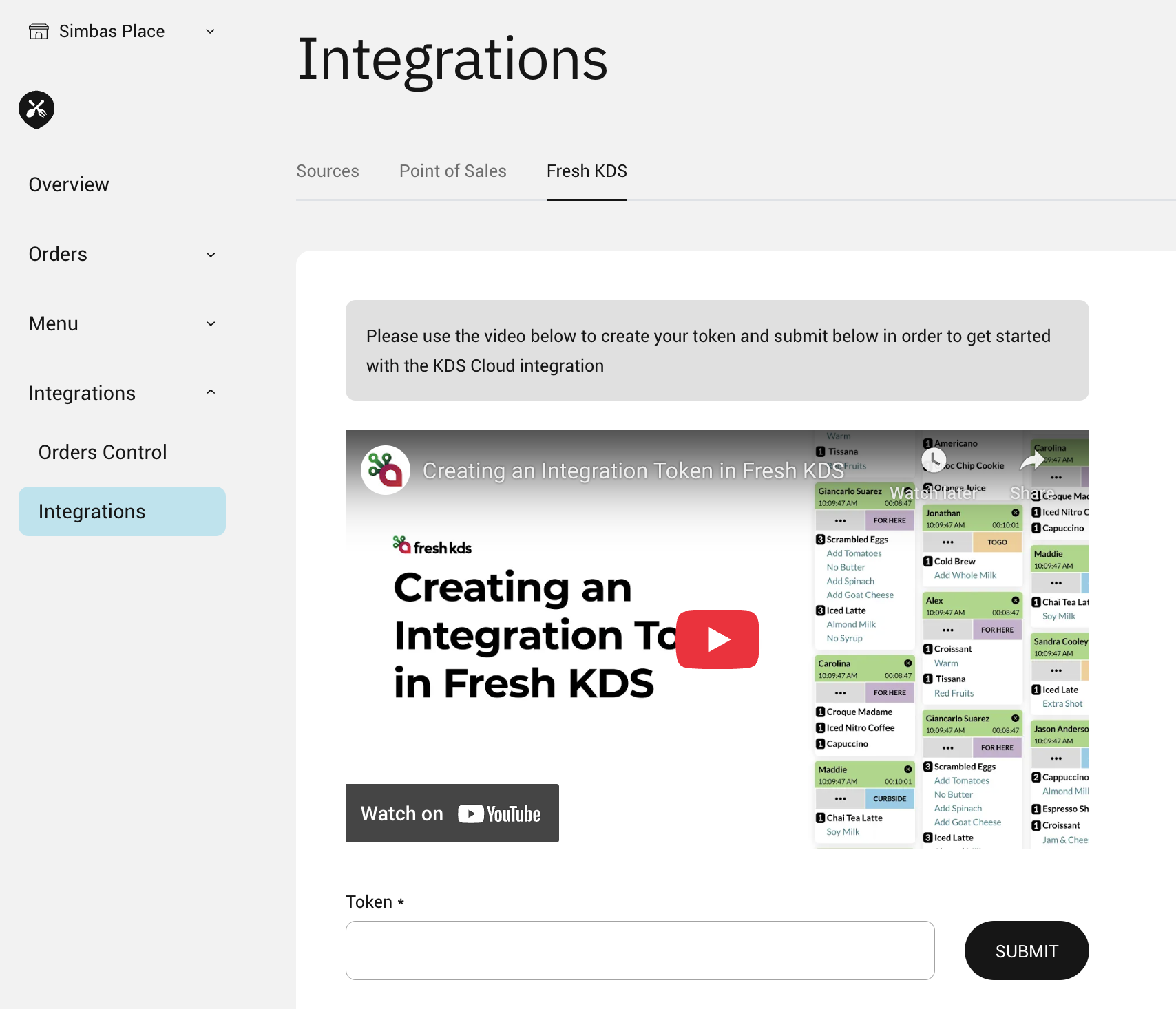Open the Simbas Place location dropdown

[x=210, y=32]
